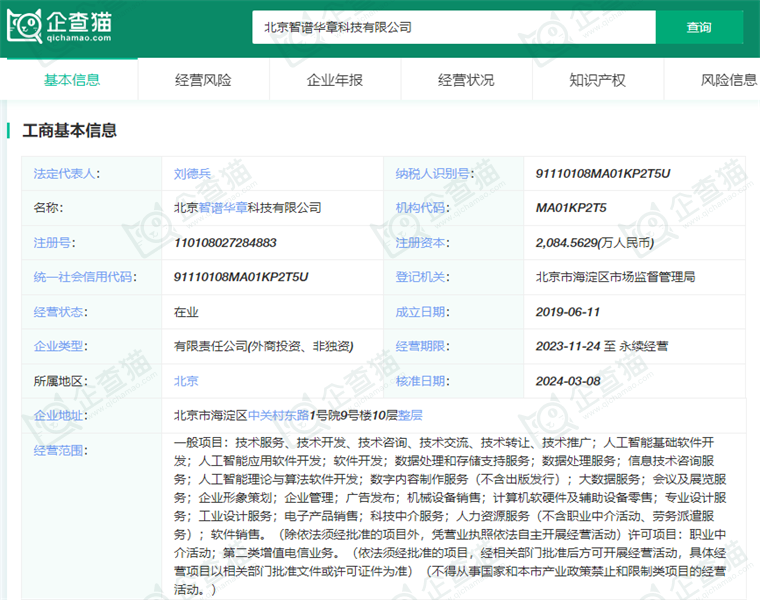Click the 经营状态 label
760x600 pixels.
[x=61, y=312]
